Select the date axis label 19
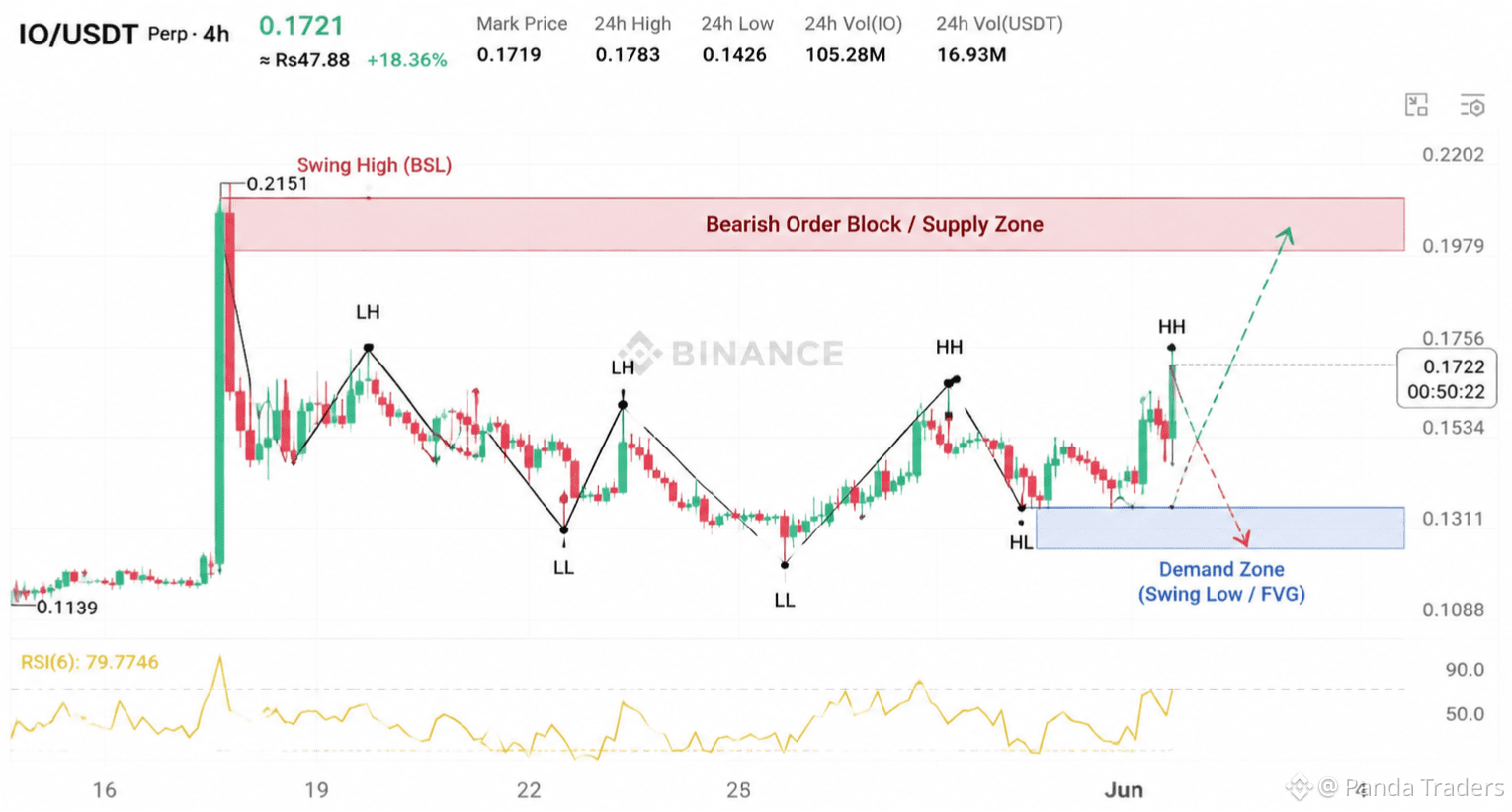Viewport: 1512px width, 812px height. tap(316, 790)
